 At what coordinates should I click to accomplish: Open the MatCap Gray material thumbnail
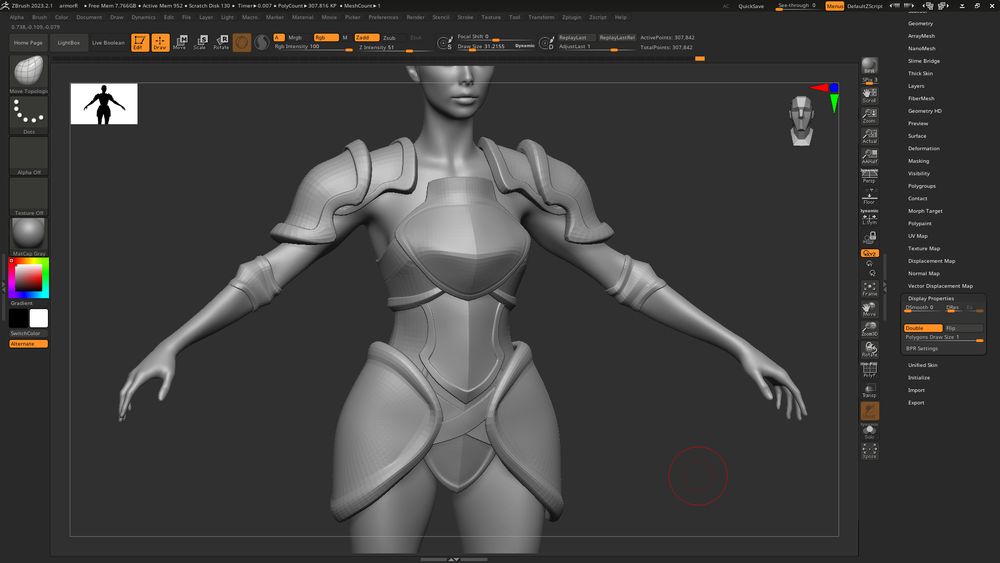29,234
